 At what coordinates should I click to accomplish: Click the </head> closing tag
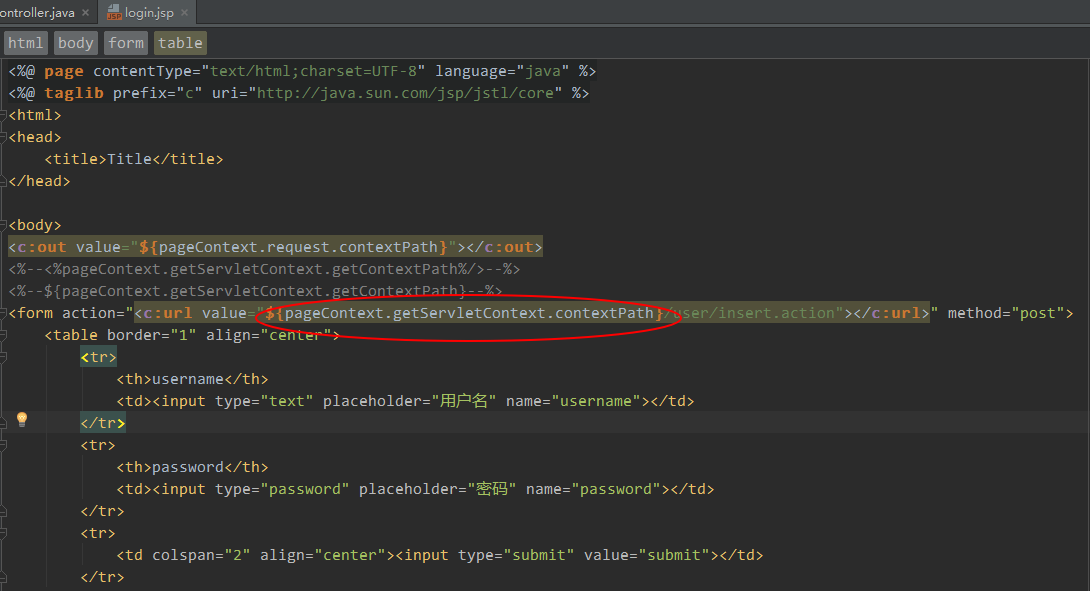click(40, 181)
